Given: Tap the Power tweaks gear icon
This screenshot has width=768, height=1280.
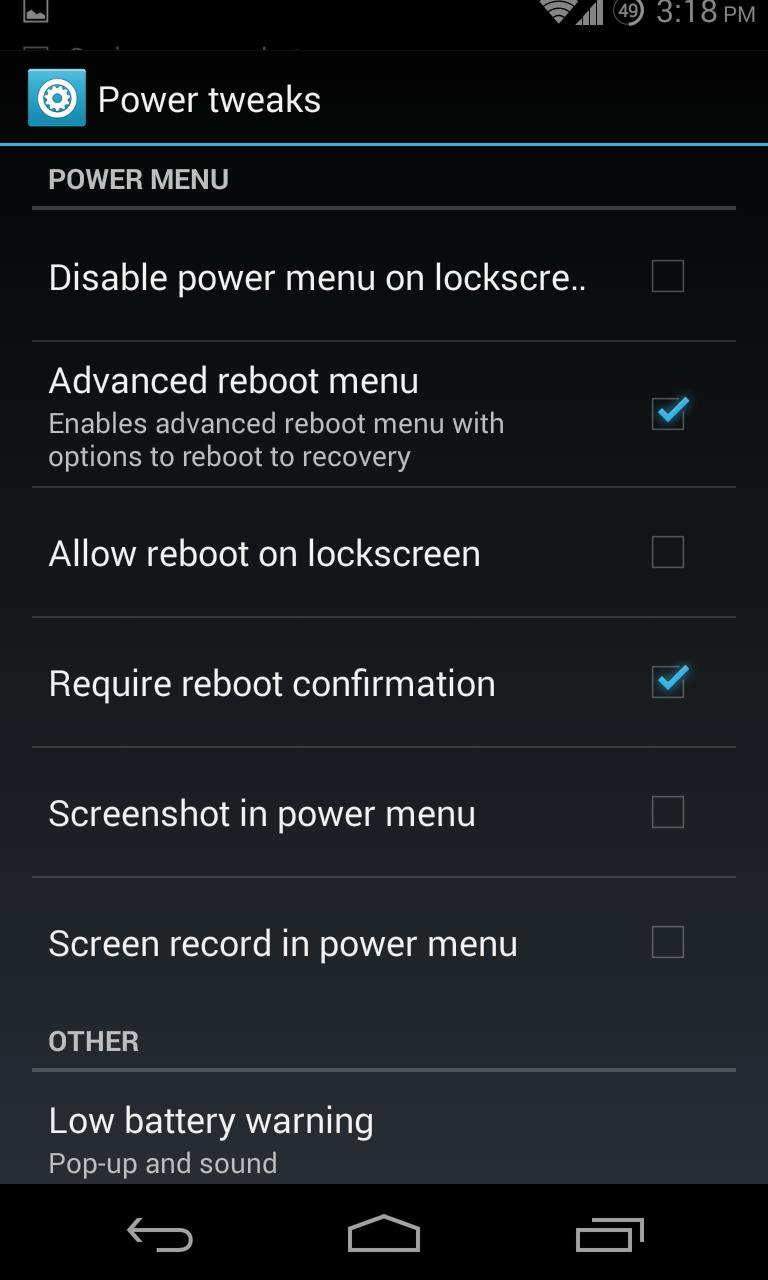Looking at the screenshot, I should click(56, 98).
